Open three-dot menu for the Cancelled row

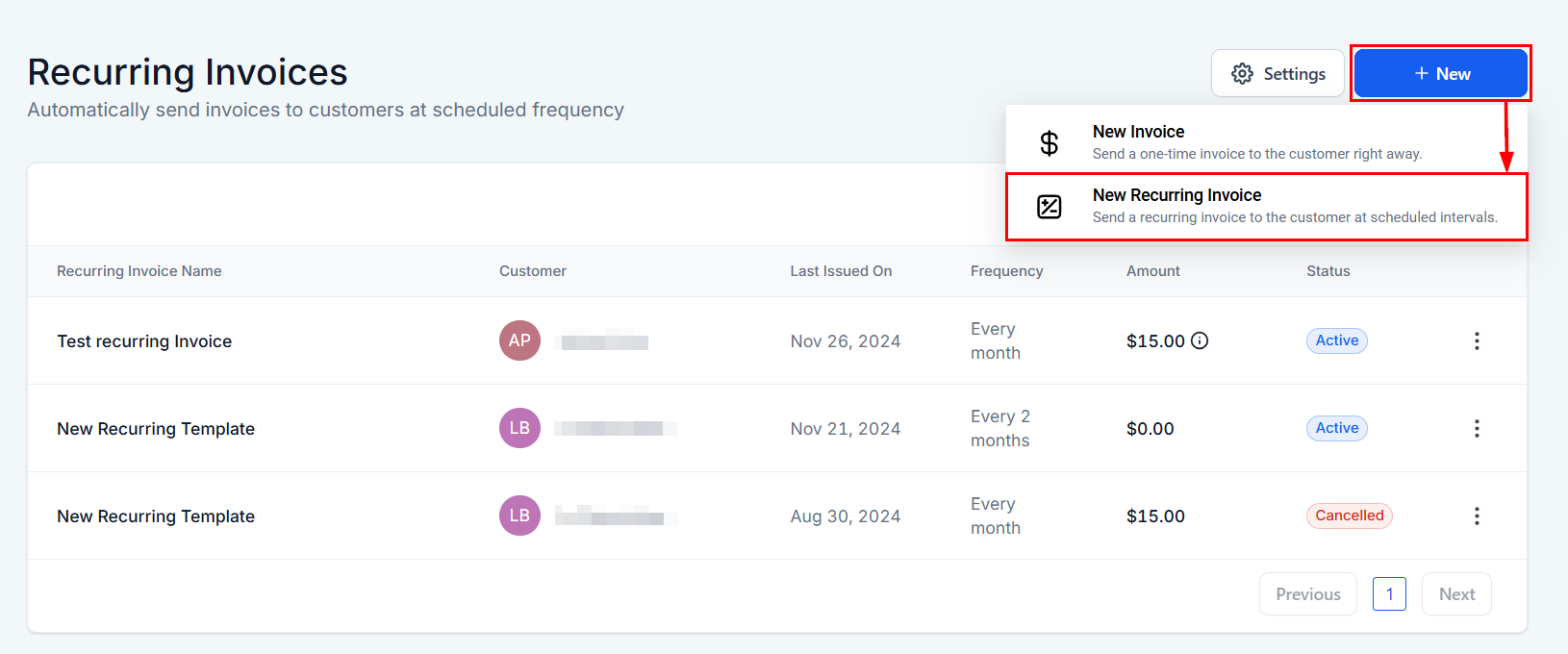click(x=1477, y=516)
